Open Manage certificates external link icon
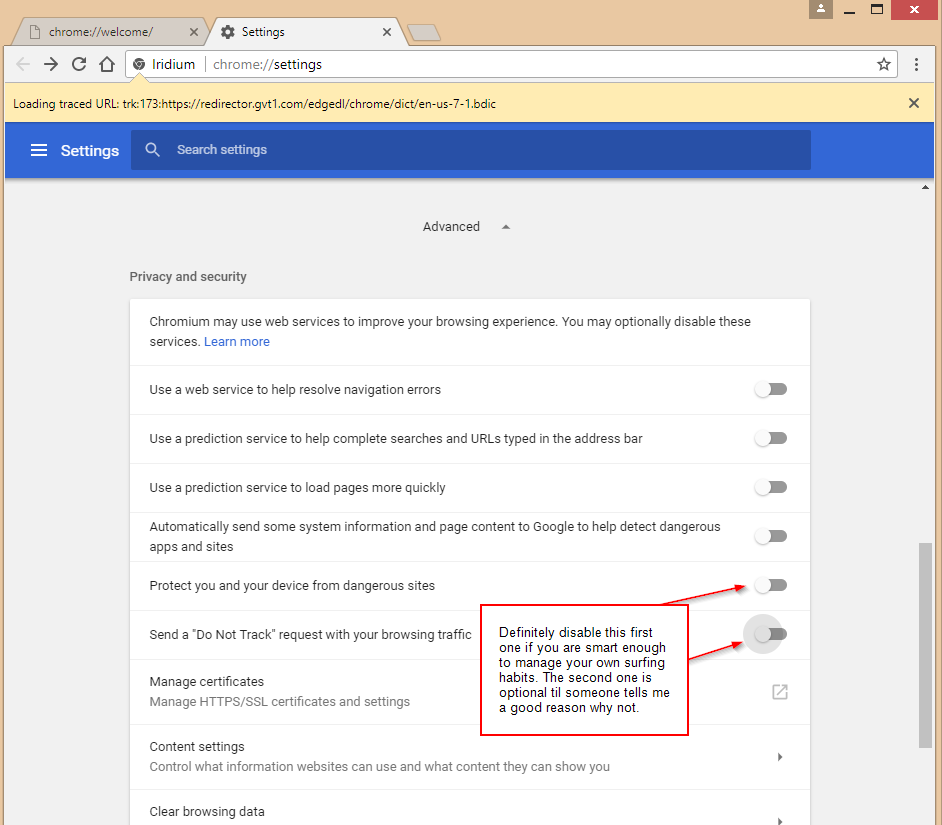The image size is (942, 825). point(779,692)
